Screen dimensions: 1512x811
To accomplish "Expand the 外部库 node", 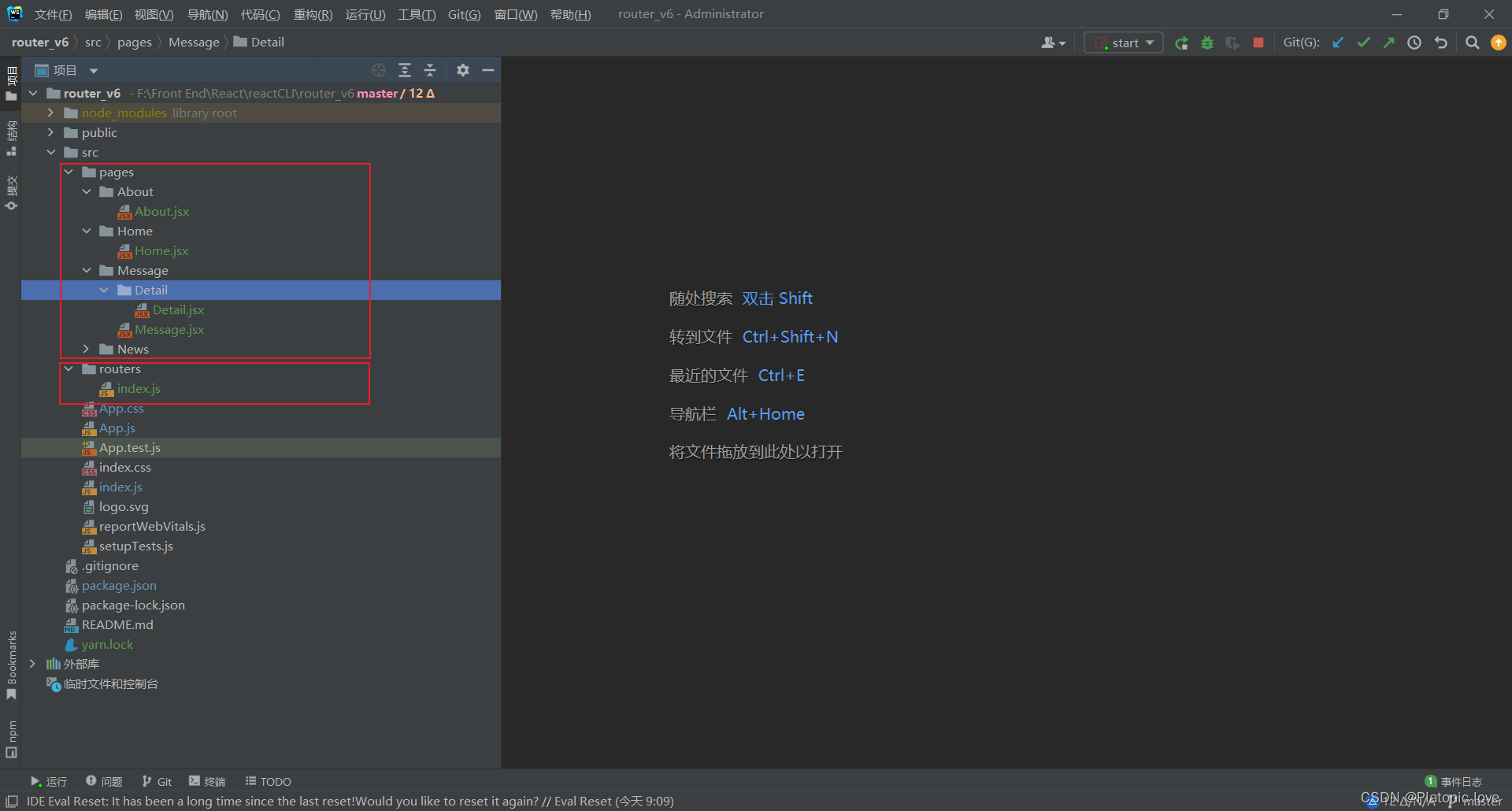I will (32, 664).
